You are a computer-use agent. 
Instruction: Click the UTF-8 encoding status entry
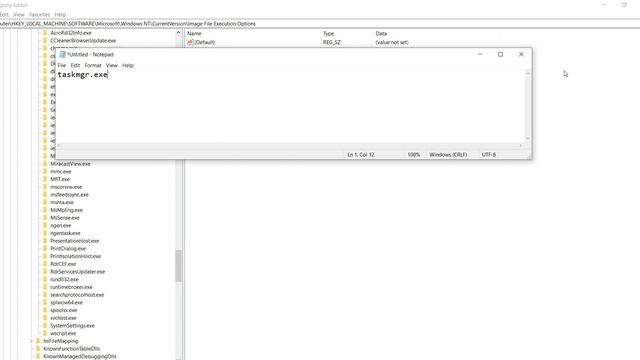pos(489,155)
